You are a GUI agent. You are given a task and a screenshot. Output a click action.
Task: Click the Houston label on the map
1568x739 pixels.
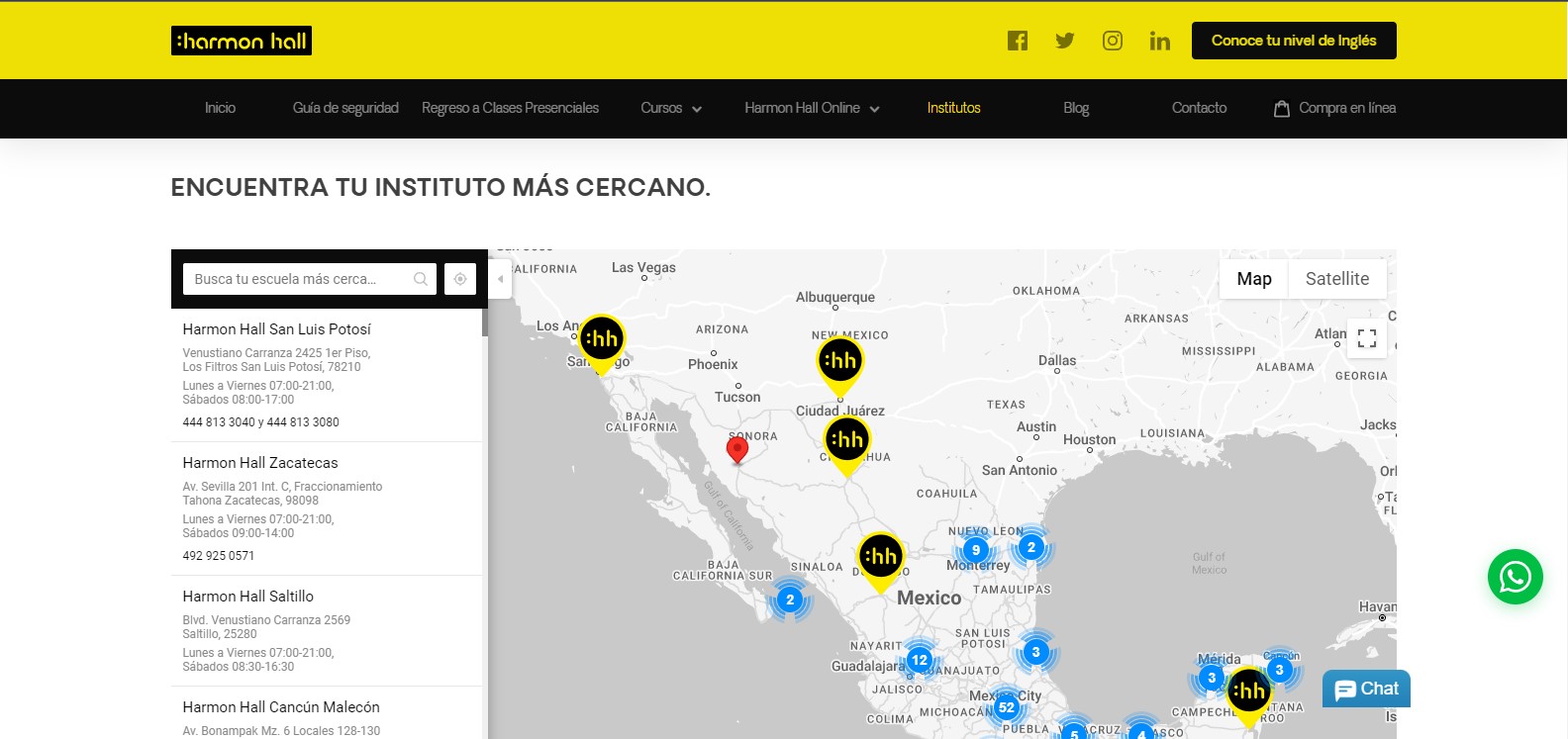click(1089, 439)
